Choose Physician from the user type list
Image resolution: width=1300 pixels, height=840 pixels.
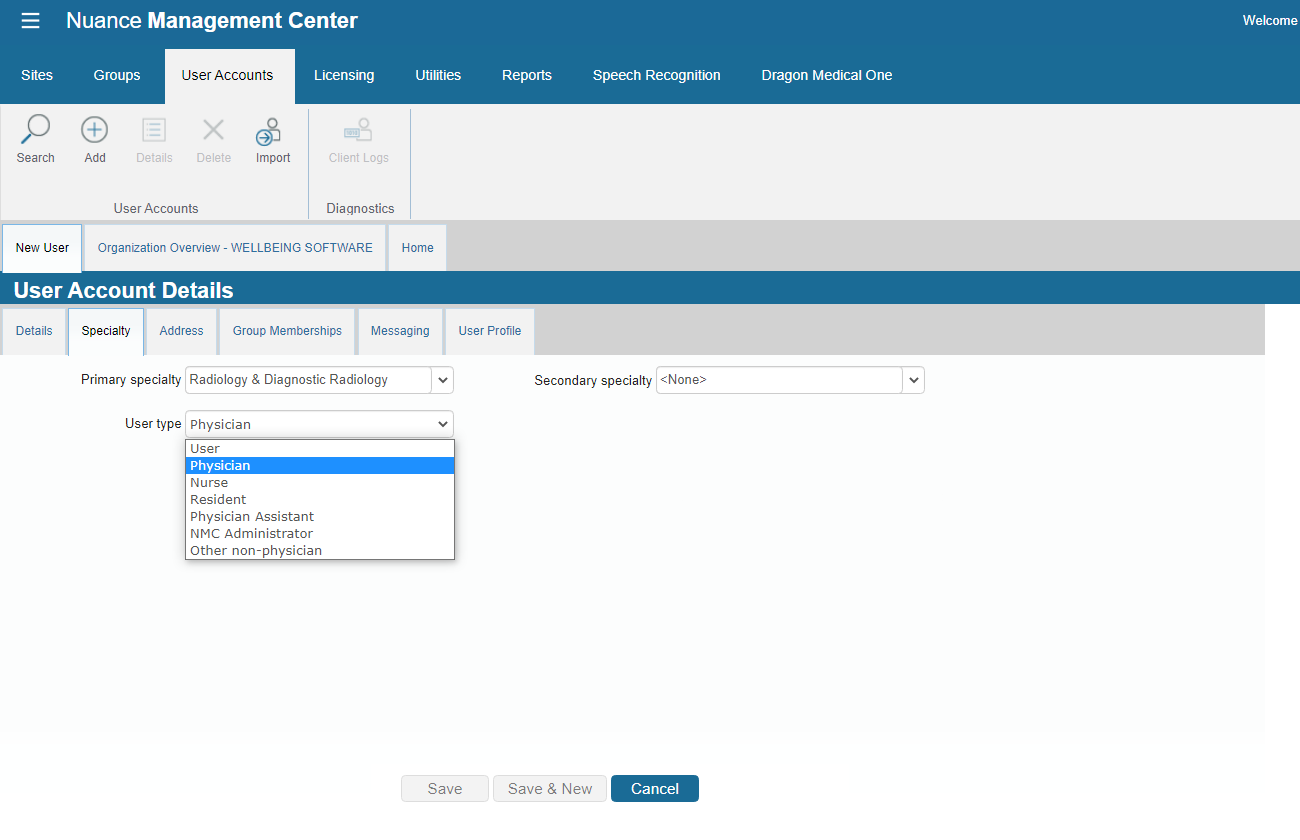[320, 466]
